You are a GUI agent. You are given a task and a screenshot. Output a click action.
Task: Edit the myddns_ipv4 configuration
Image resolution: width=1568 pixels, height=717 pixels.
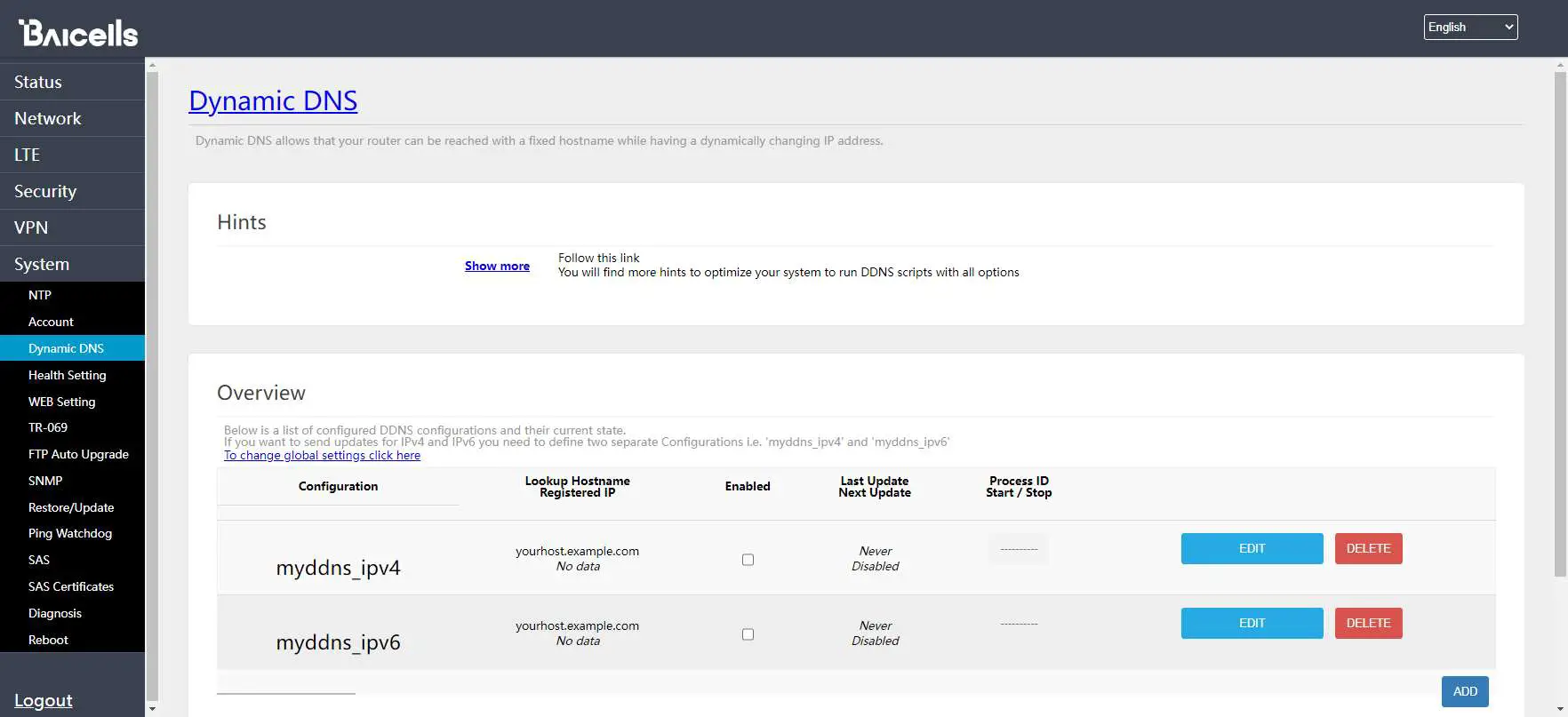(1252, 548)
